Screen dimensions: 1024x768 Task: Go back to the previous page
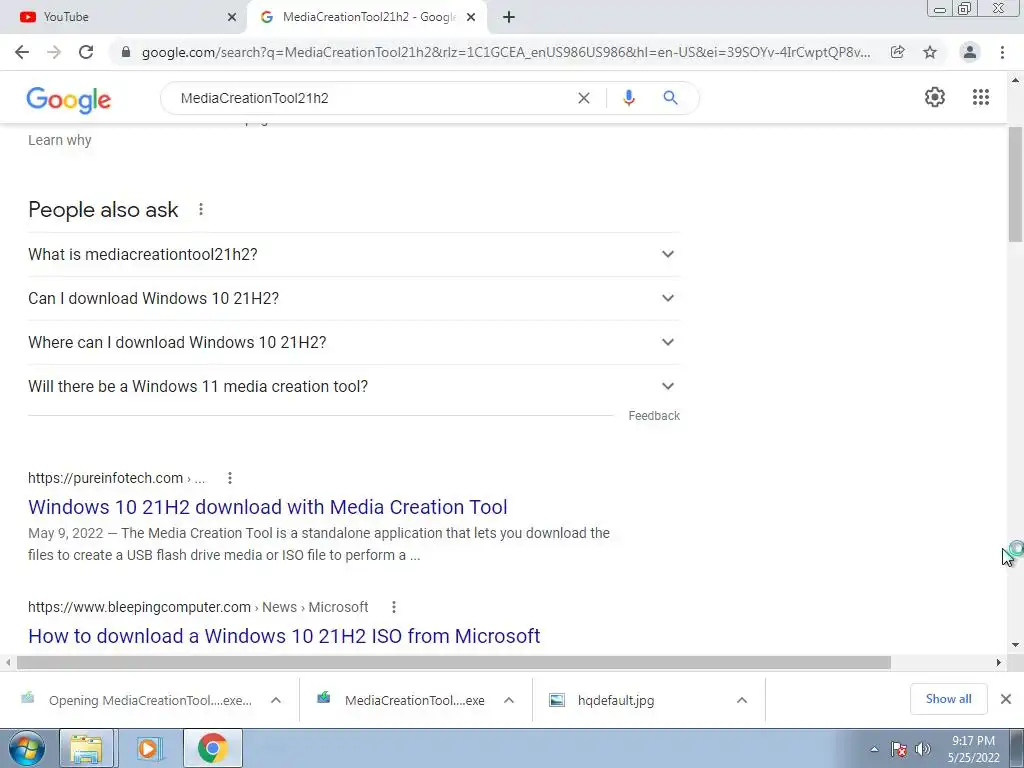pyautogui.click(x=22, y=52)
